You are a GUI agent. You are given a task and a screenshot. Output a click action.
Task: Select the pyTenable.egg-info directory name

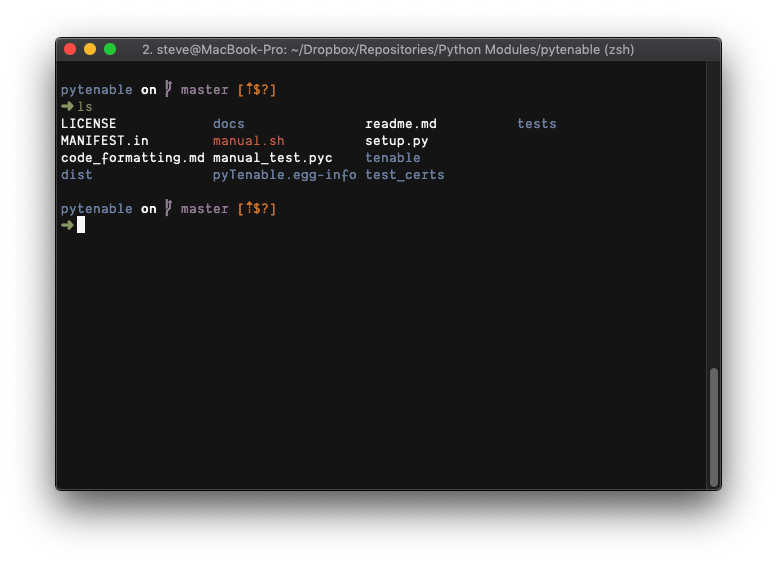point(284,175)
